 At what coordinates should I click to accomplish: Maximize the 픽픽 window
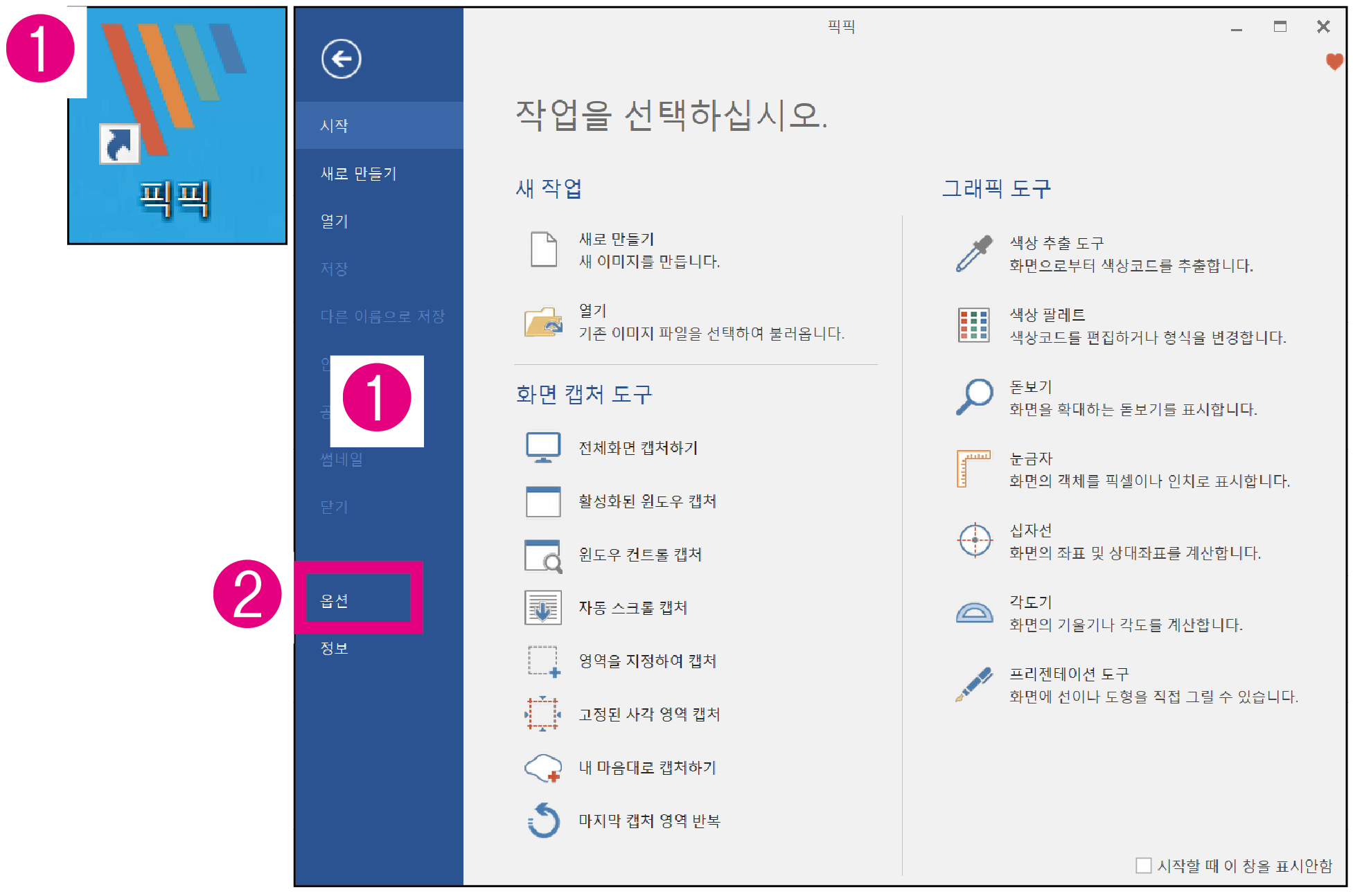tap(1280, 26)
